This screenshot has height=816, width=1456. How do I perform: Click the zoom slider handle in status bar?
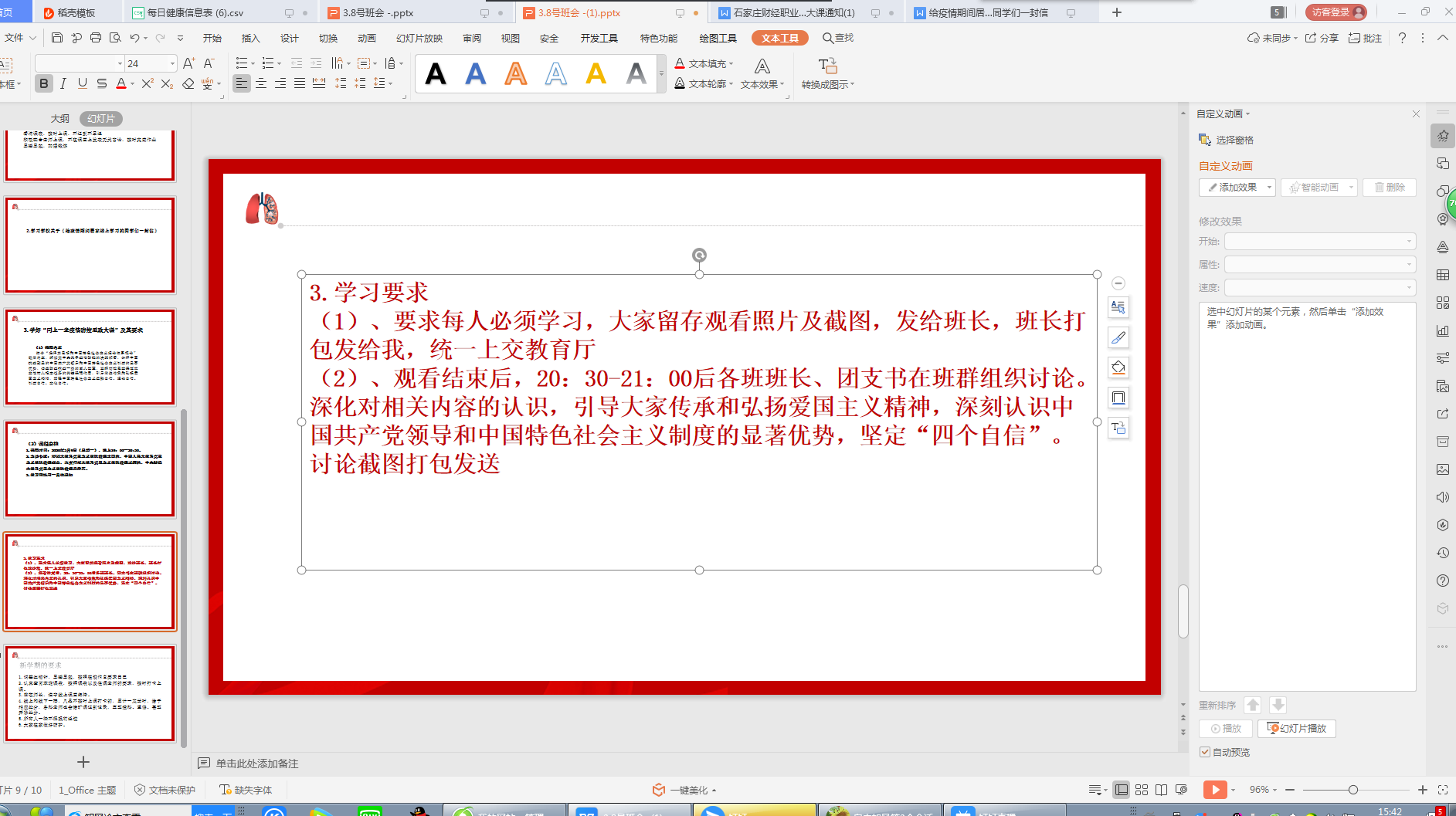click(x=1353, y=790)
